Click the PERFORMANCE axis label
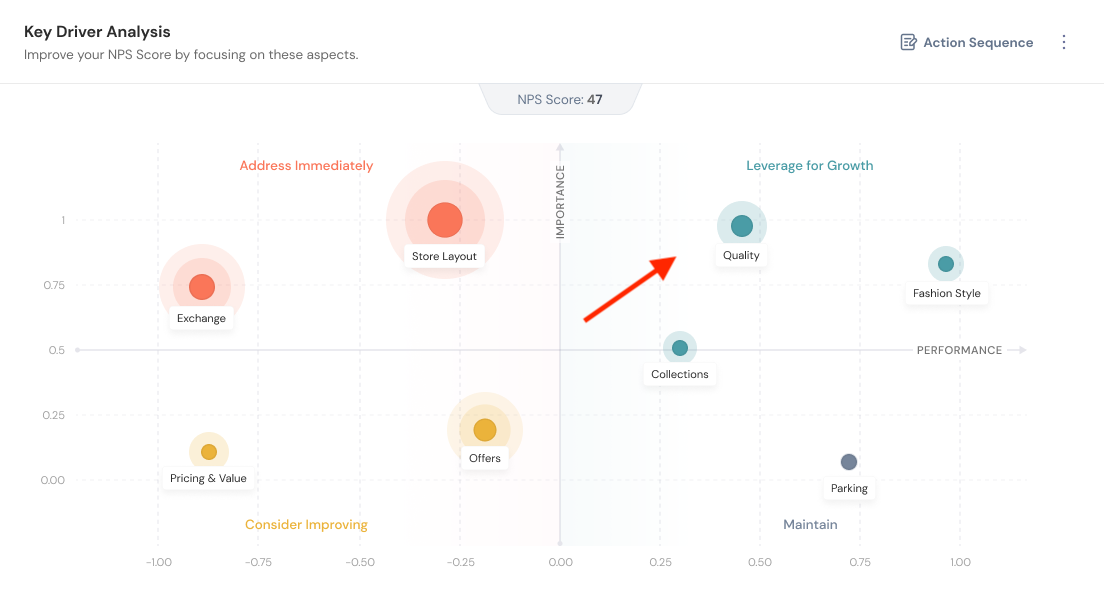Screen dimensions: 1104x612 click(959, 350)
